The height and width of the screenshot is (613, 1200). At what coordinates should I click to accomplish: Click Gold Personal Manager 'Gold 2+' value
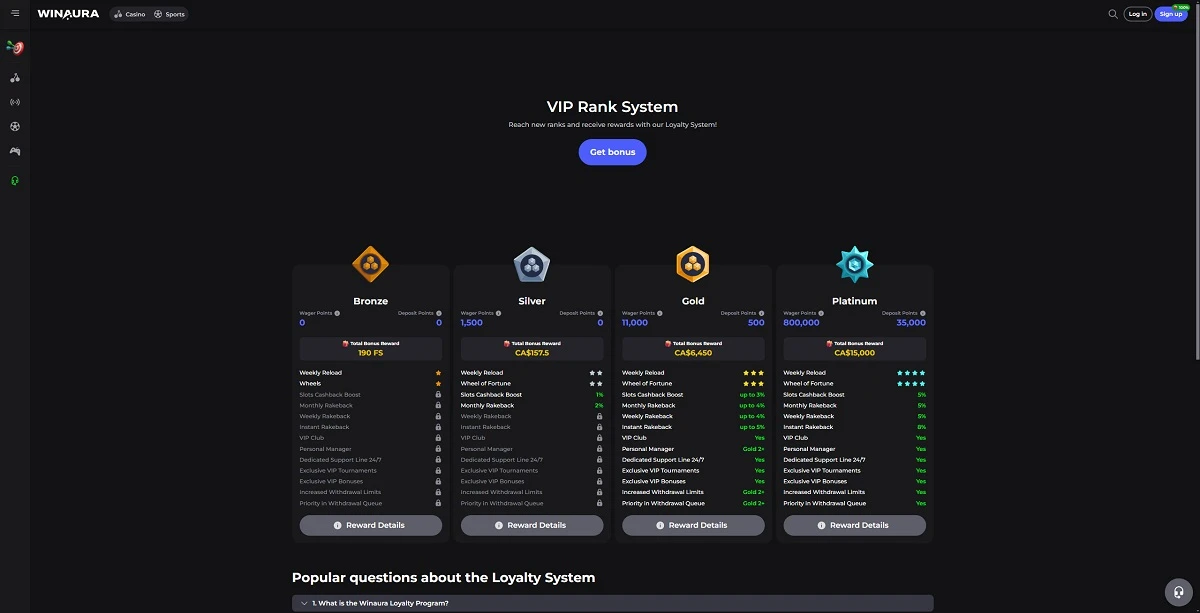(753, 449)
